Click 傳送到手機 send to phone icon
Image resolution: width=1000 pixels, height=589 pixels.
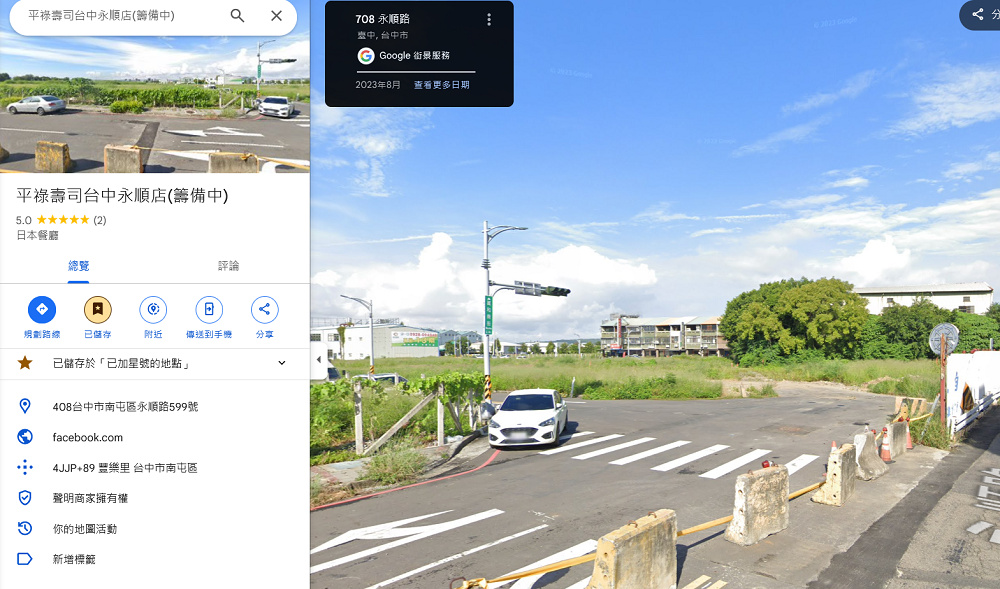click(x=209, y=310)
